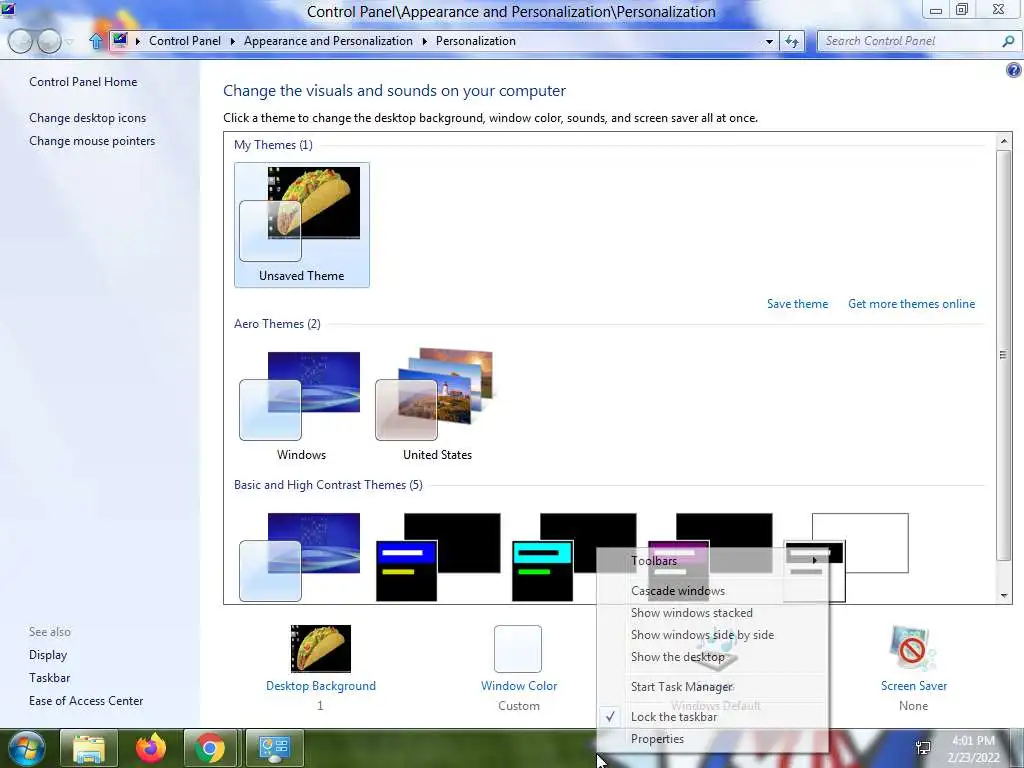Image resolution: width=1024 pixels, height=768 pixels.
Task: Click the network icon in system tray
Action: [x=923, y=748]
